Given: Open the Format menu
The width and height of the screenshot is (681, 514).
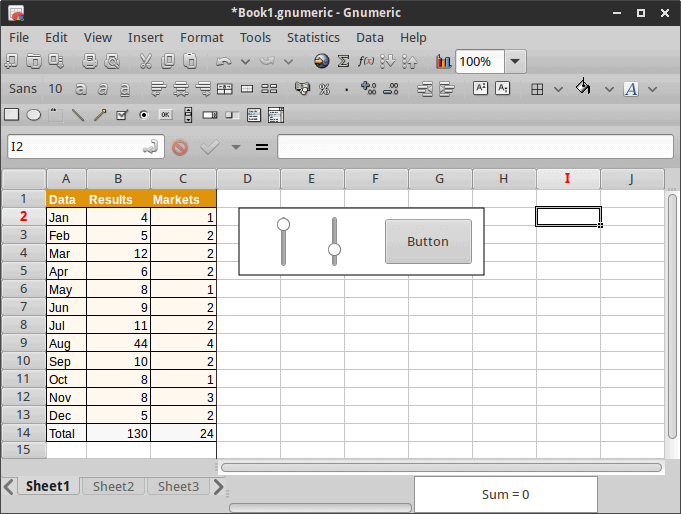Looking at the screenshot, I should pyautogui.click(x=202, y=38).
